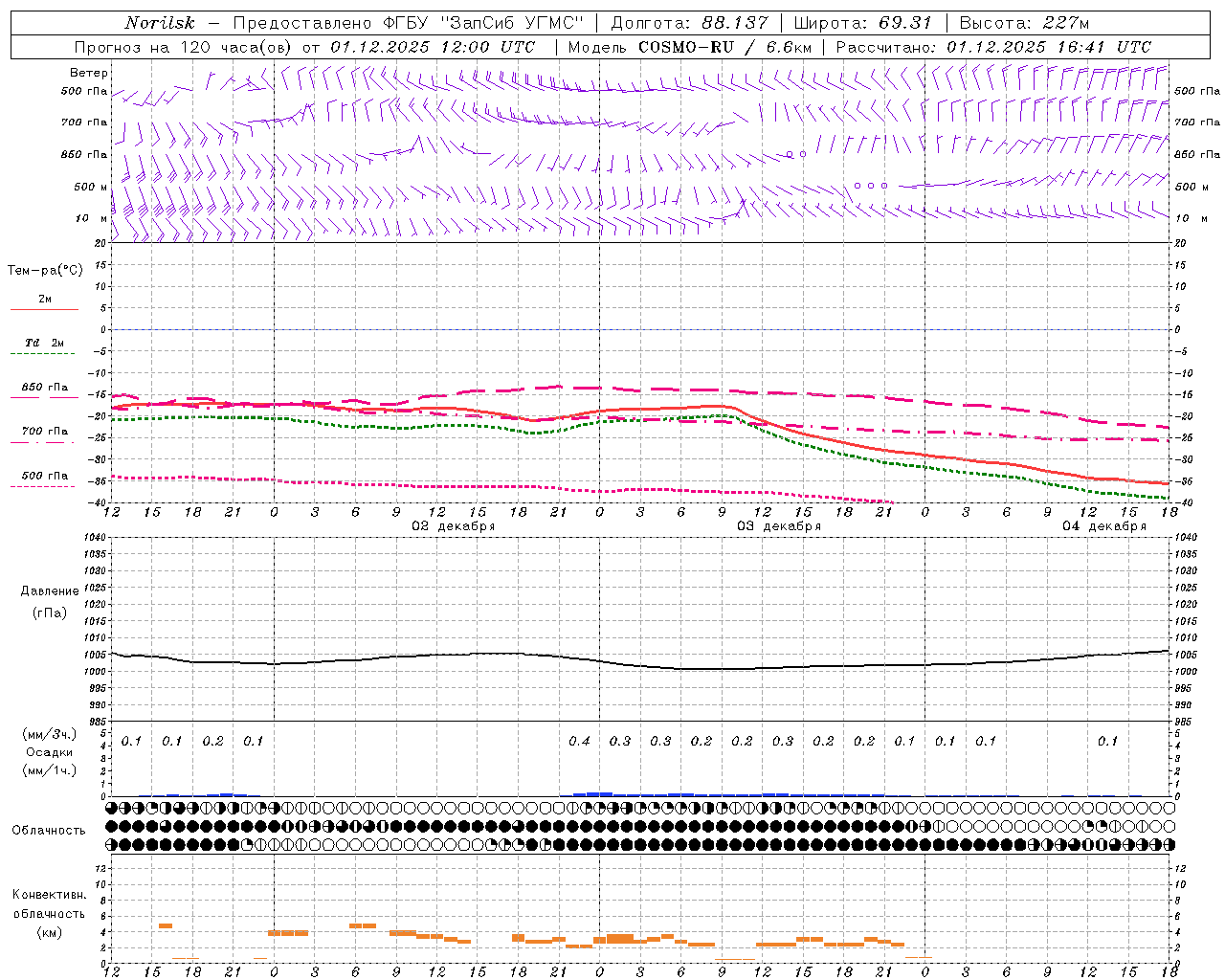Click the solid line sample under 2м
This screenshot has height=980, width=1225.
[x=44, y=310]
